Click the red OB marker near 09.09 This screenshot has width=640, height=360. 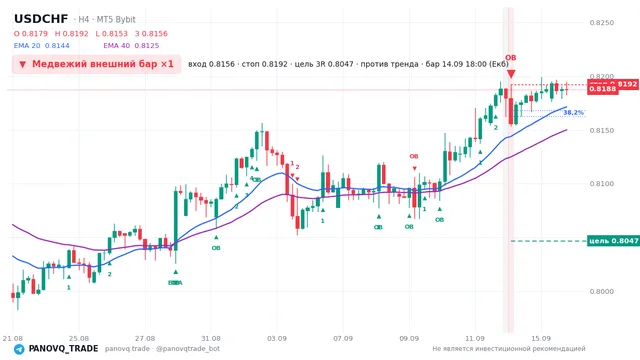[414, 156]
